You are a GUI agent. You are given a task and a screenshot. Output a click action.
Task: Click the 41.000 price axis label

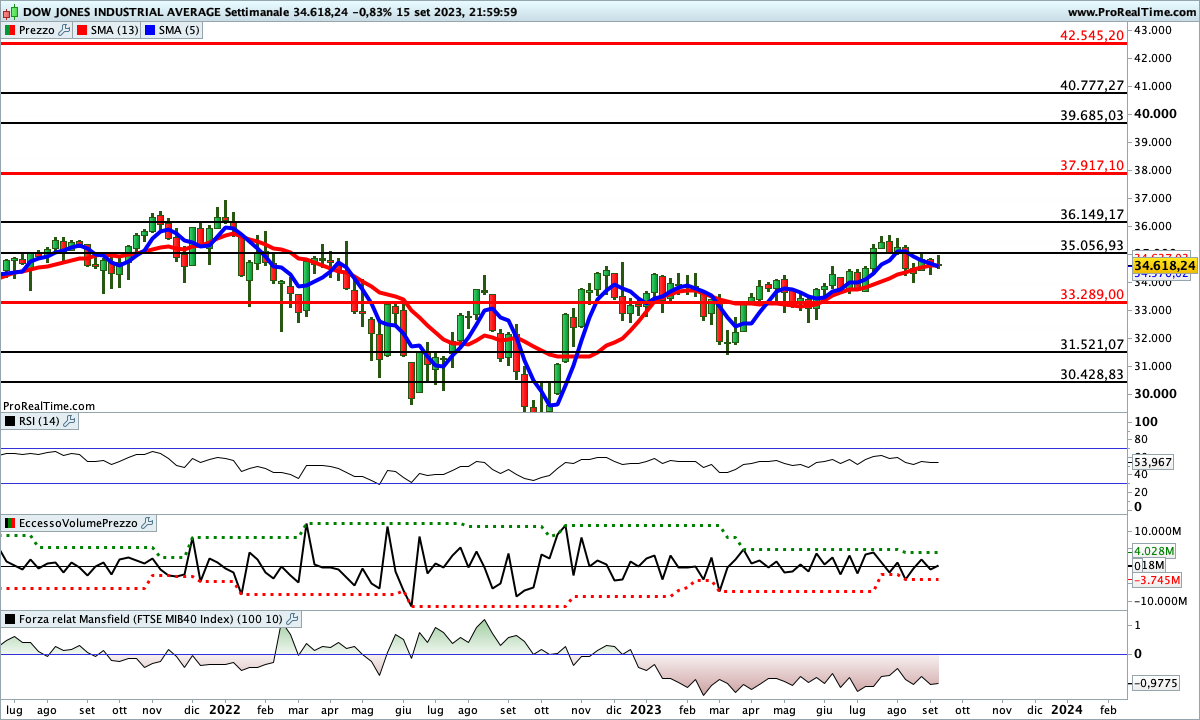coord(1153,86)
